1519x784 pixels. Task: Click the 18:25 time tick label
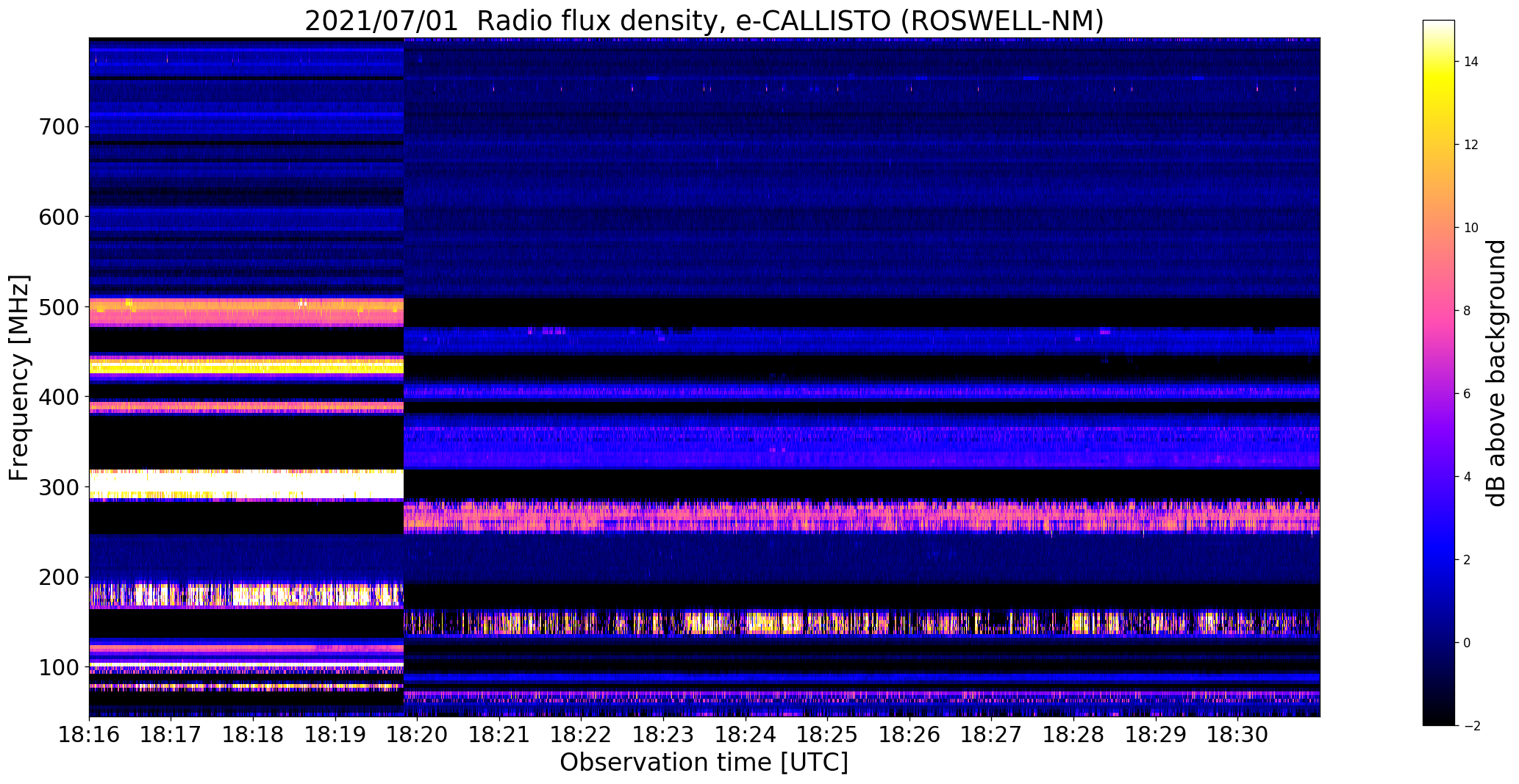(827, 733)
